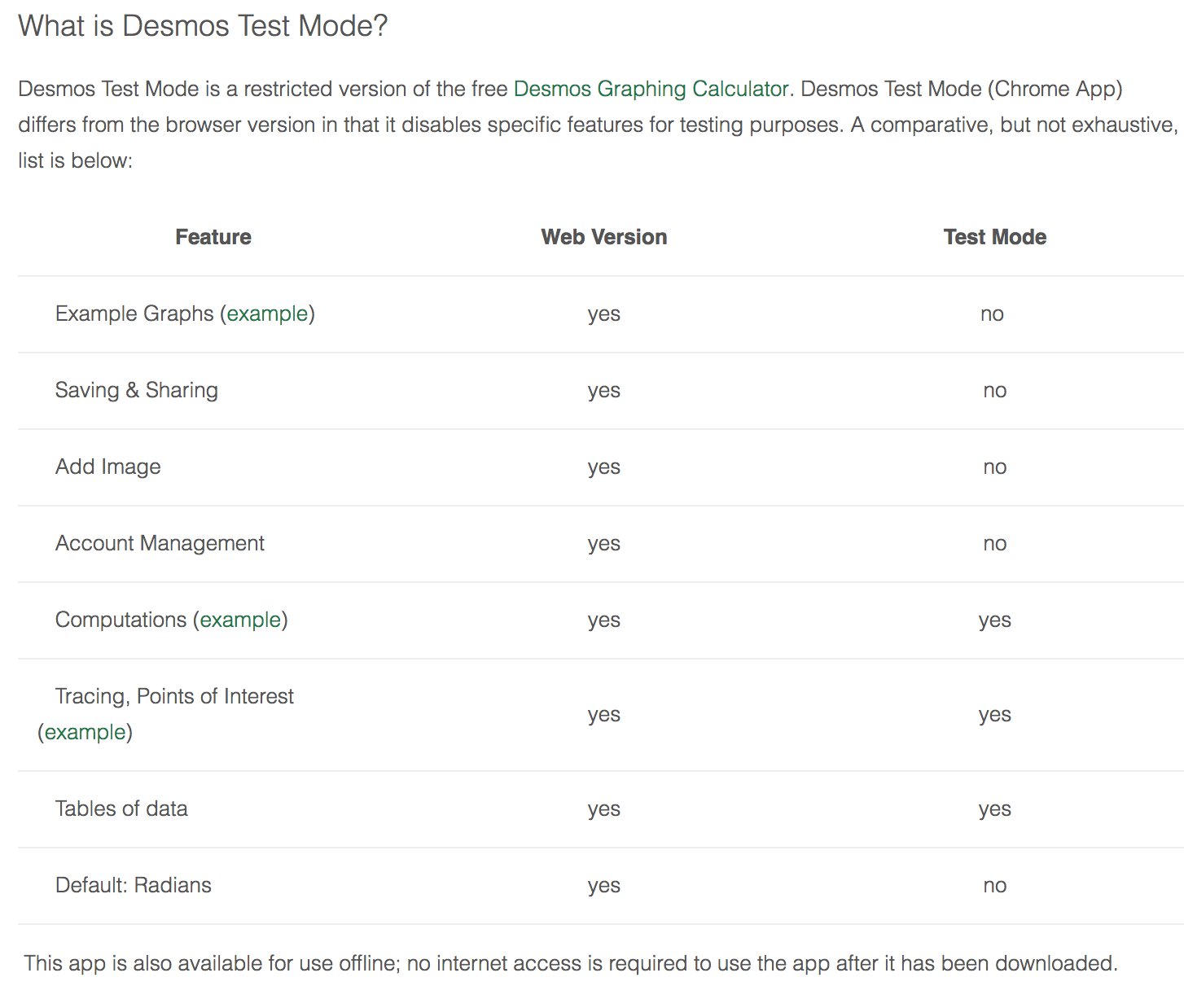1184x1008 pixels.
Task: Click the 'Computations' row label
Action: pos(121,620)
